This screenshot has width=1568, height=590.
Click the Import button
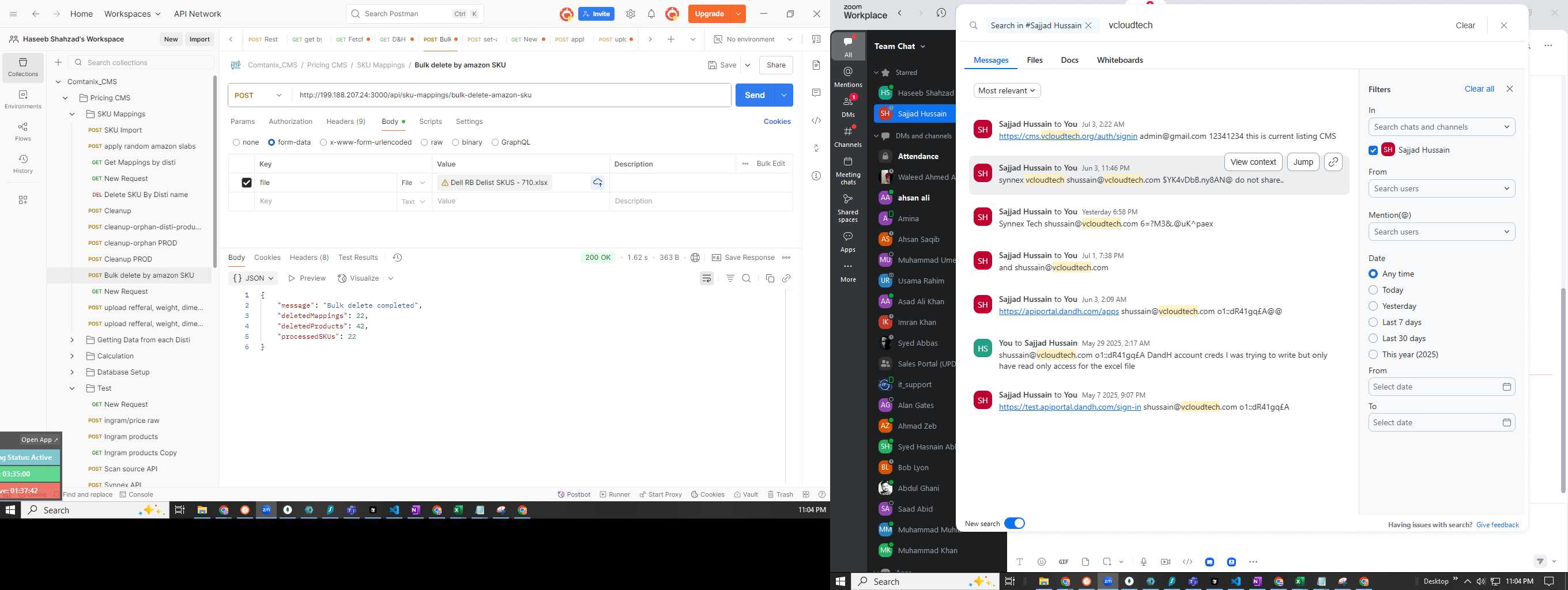pyautogui.click(x=199, y=39)
